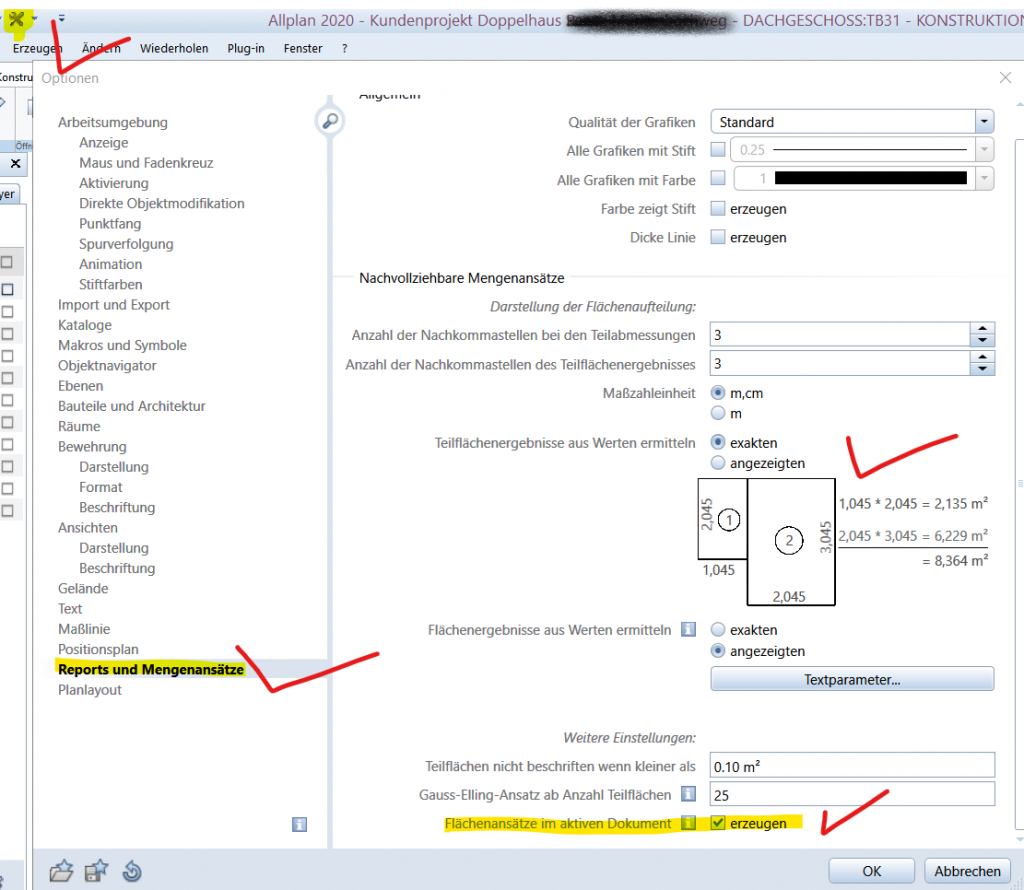Screen dimensions: 1024x890
Task: Open the pen thickness dropdown showing 0.25
Action: pyautogui.click(x=983, y=147)
